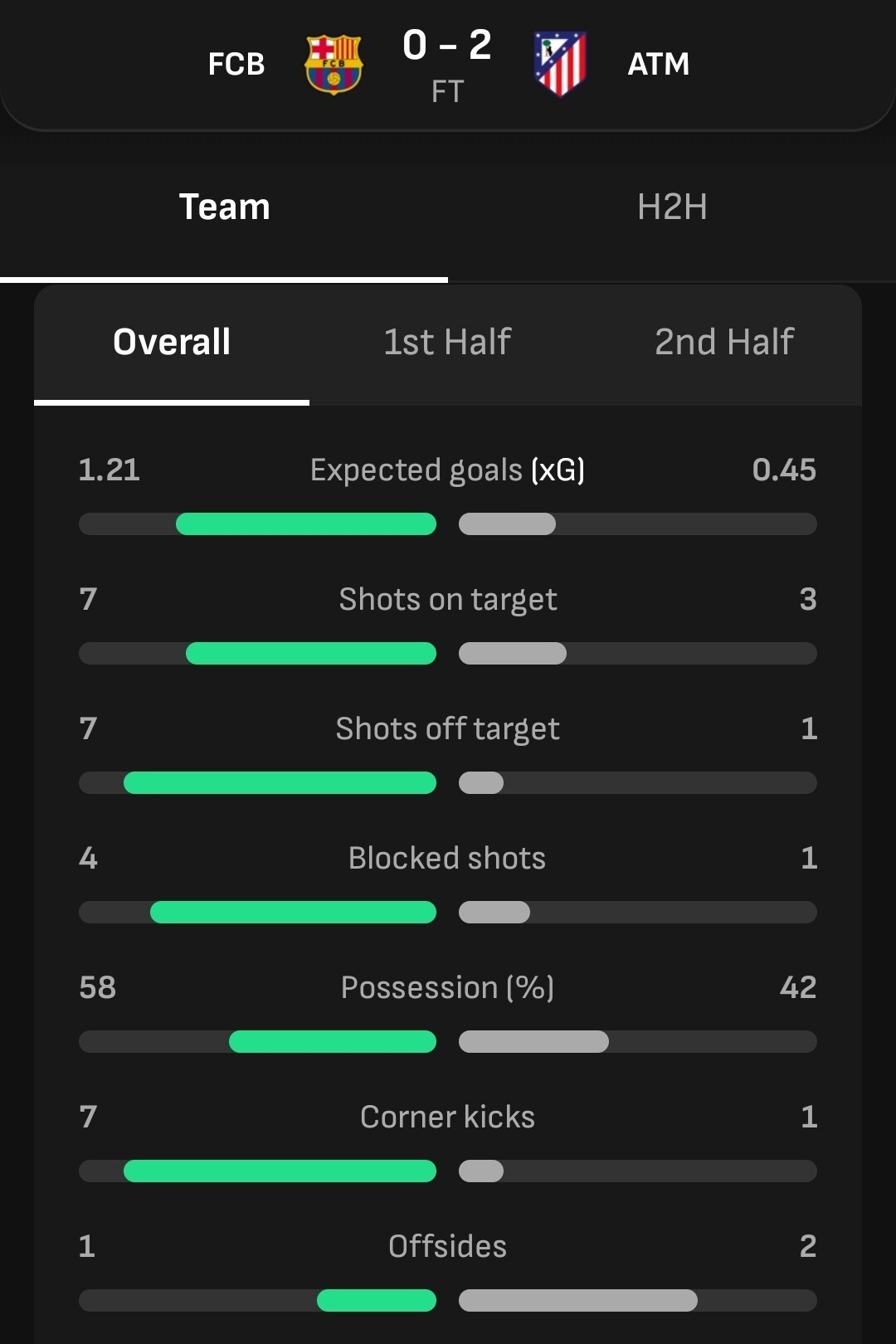This screenshot has width=896, height=1344.
Task: Tap the FCB team name
Action: tap(236, 64)
